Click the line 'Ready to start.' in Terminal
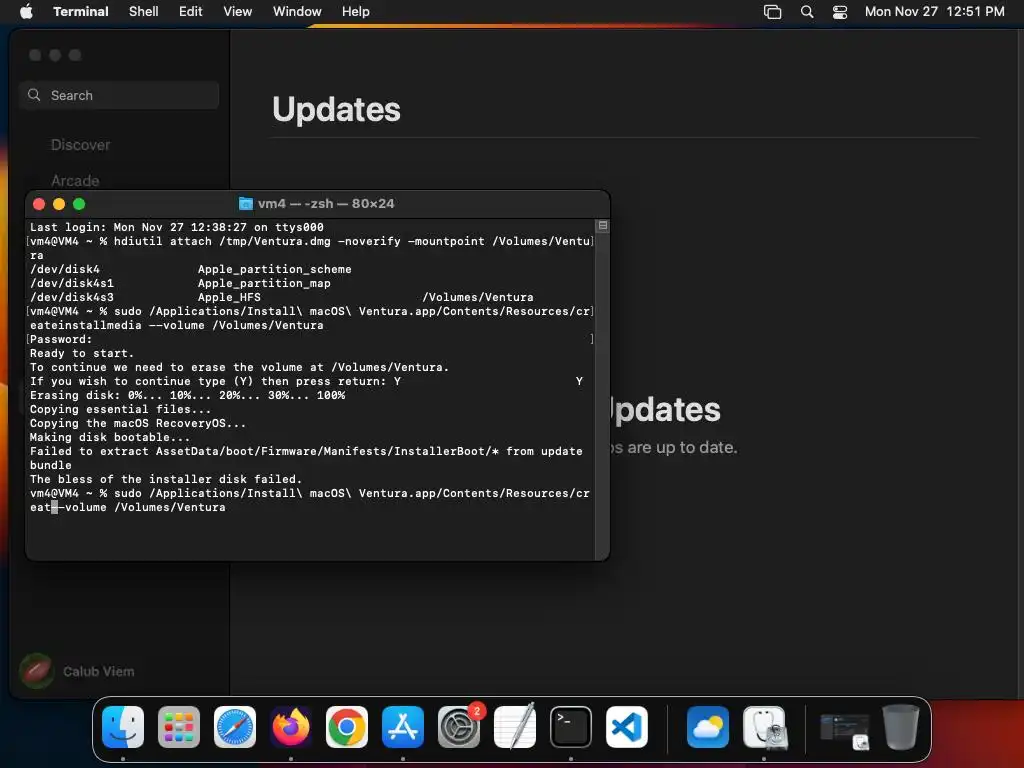This screenshot has height=768, width=1024. pos(82,353)
